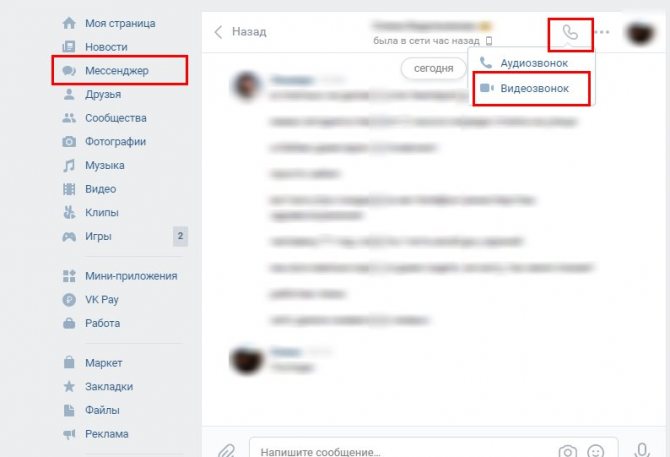Open Новости news feed link
Image resolution: width=670 pixels, height=457 pixels.
pyautogui.click(x=95, y=47)
